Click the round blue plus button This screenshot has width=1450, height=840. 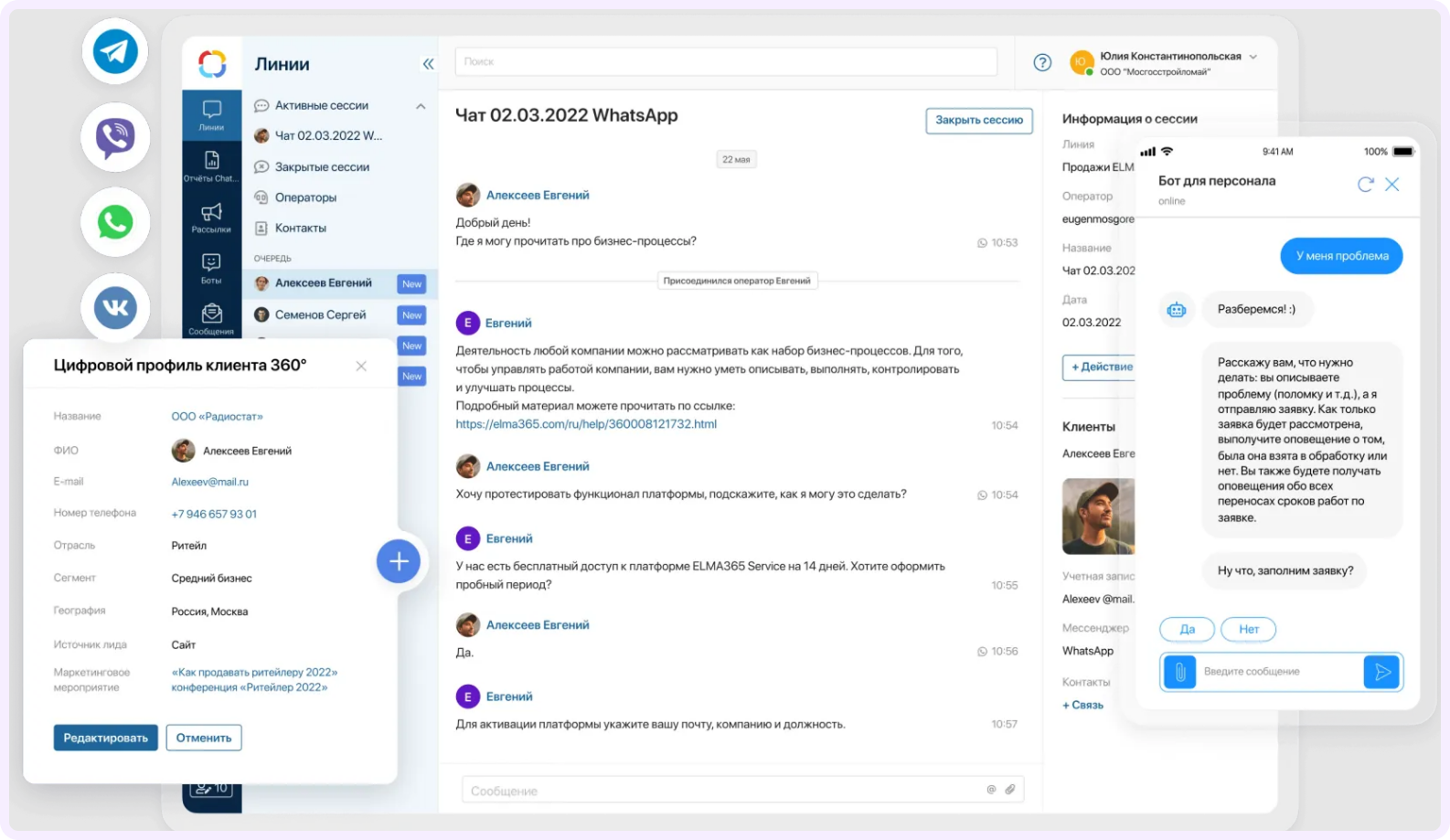(399, 561)
